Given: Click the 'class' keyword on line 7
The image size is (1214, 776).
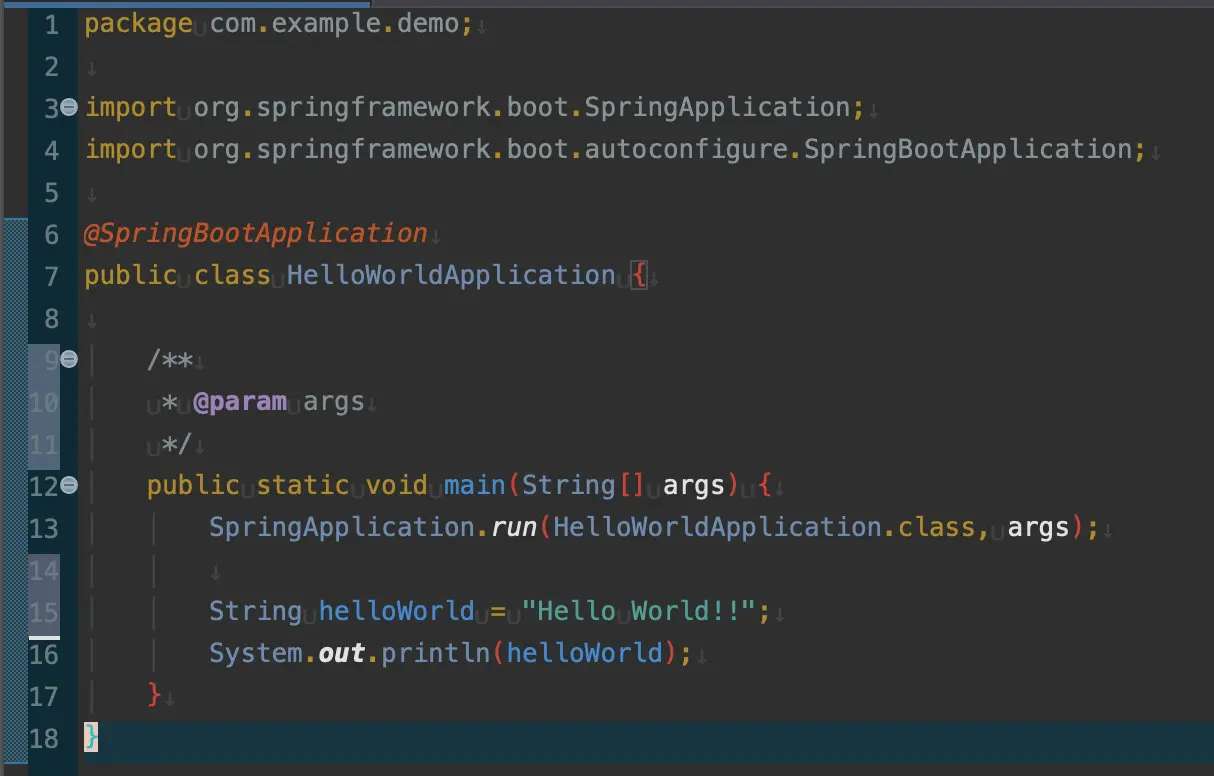Looking at the screenshot, I should point(232,275).
